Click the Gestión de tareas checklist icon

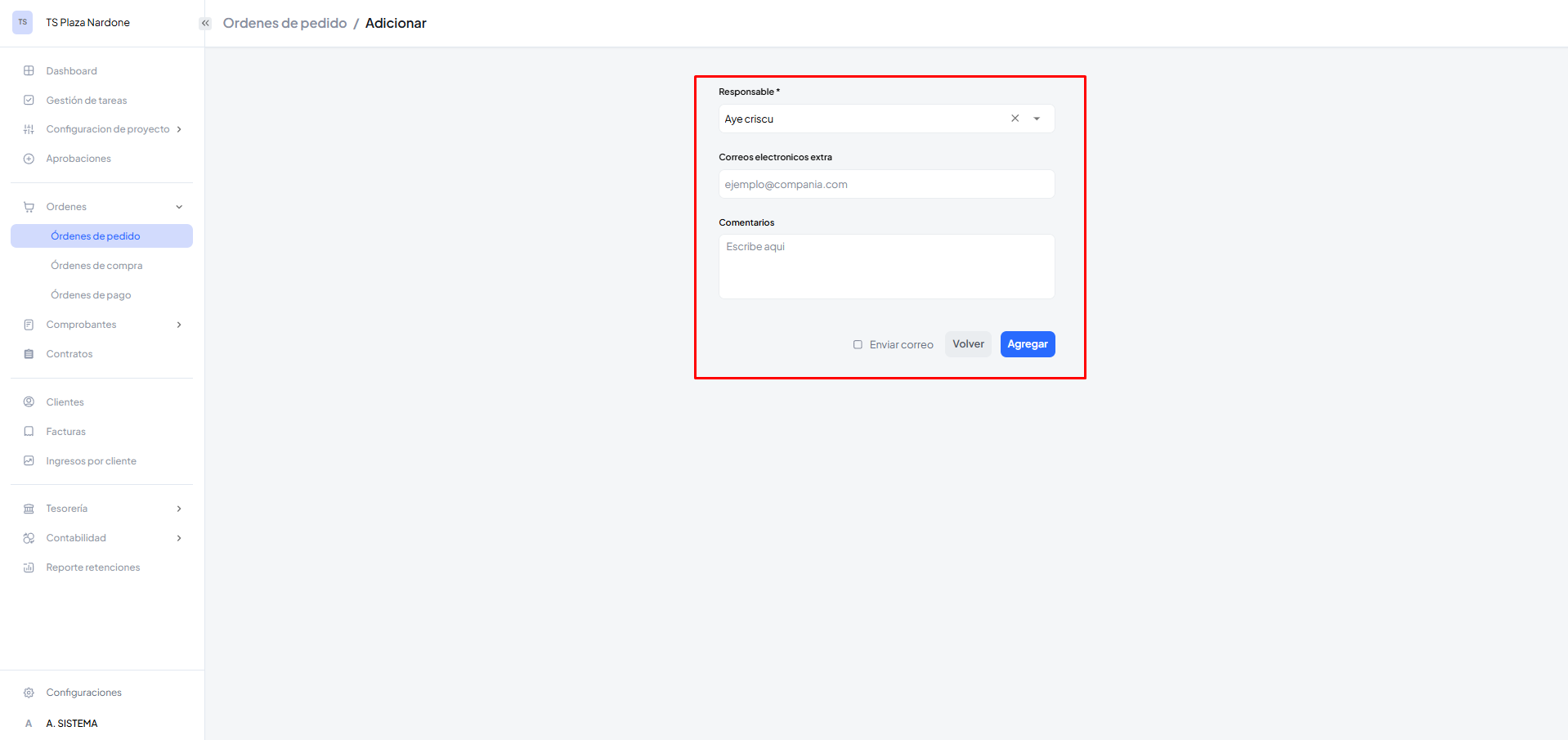pyautogui.click(x=29, y=101)
